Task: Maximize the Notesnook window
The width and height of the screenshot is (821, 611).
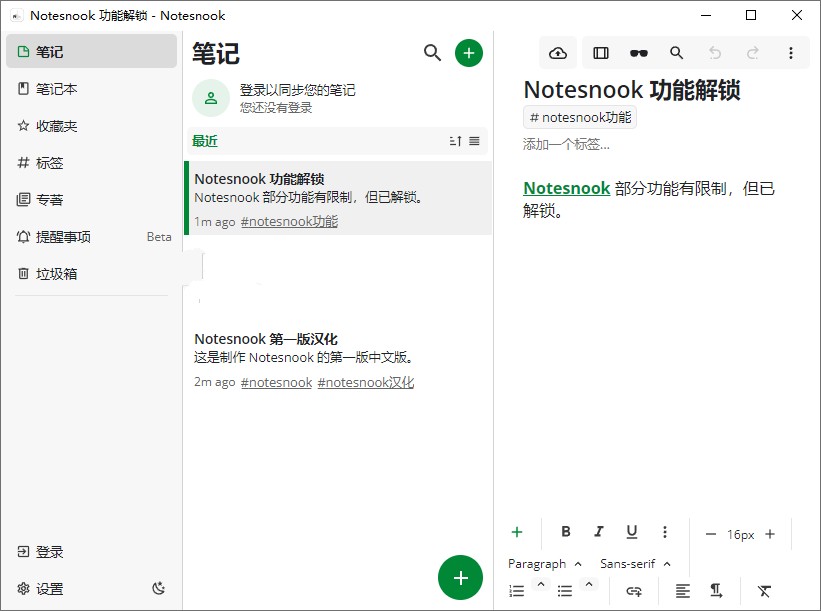Action: [x=751, y=15]
